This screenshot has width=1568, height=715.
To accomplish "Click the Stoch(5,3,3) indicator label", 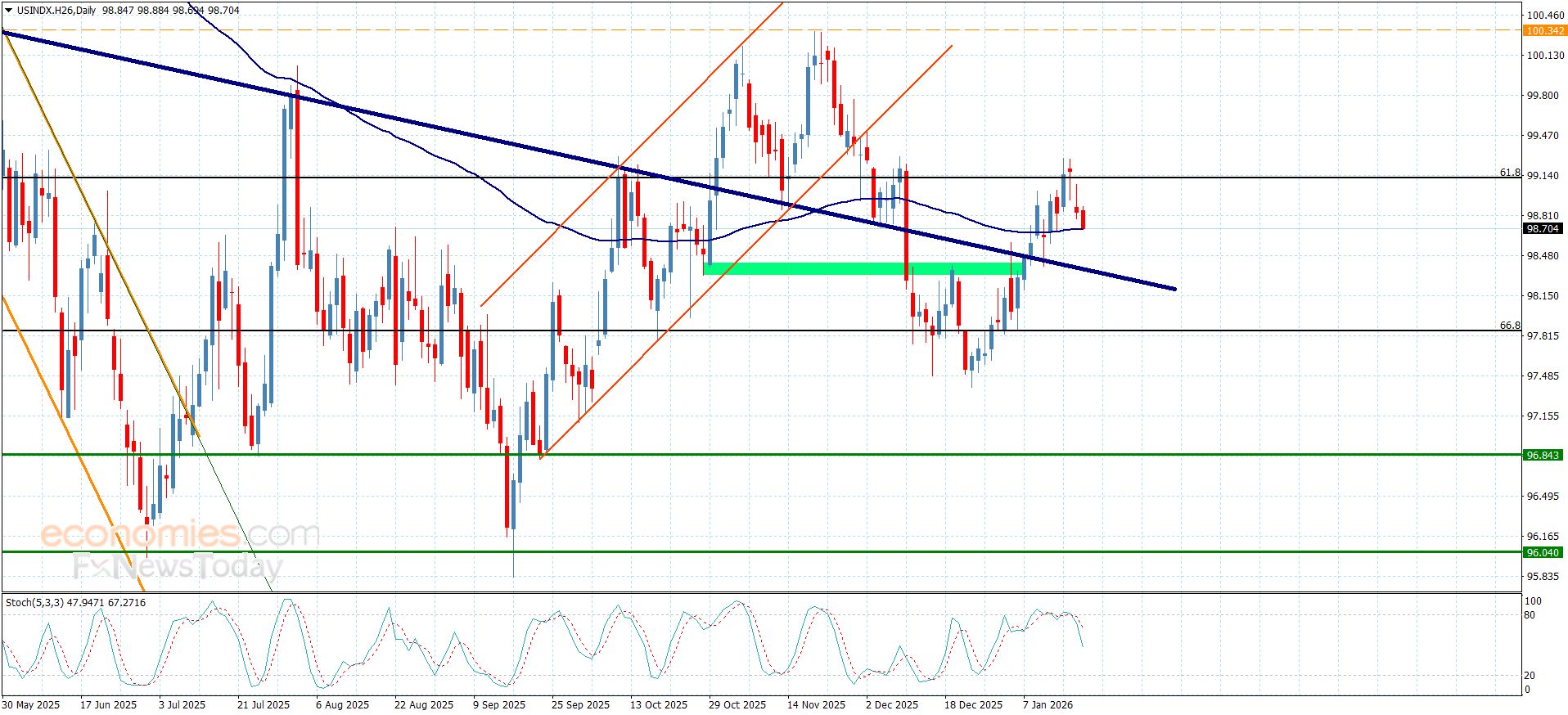I will (x=34, y=603).
